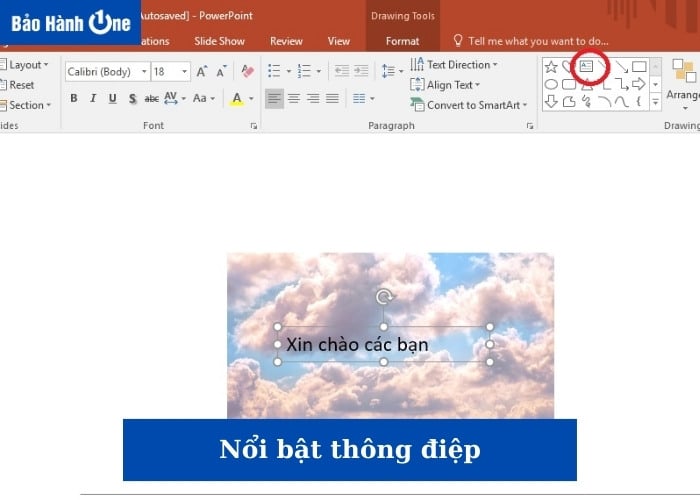Choose the rounded rectangle shape
The image size is (700, 500).
click(x=569, y=84)
